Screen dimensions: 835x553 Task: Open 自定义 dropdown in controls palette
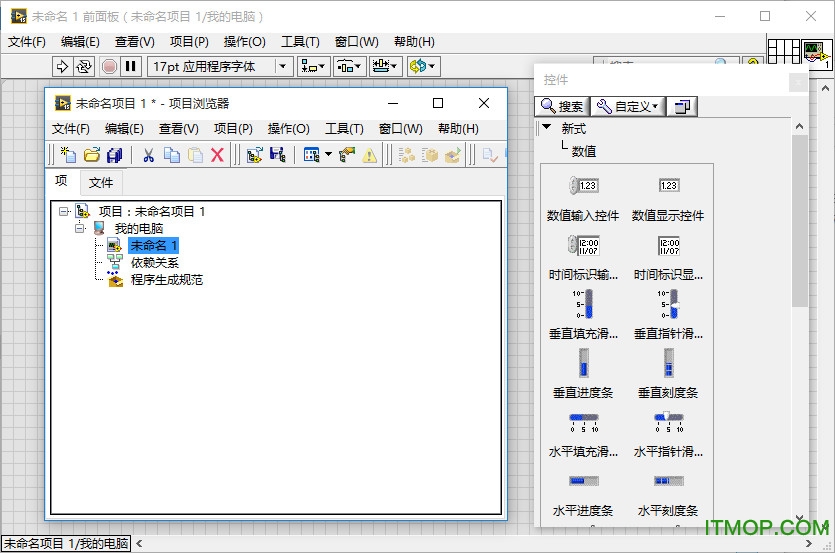coord(627,107)
